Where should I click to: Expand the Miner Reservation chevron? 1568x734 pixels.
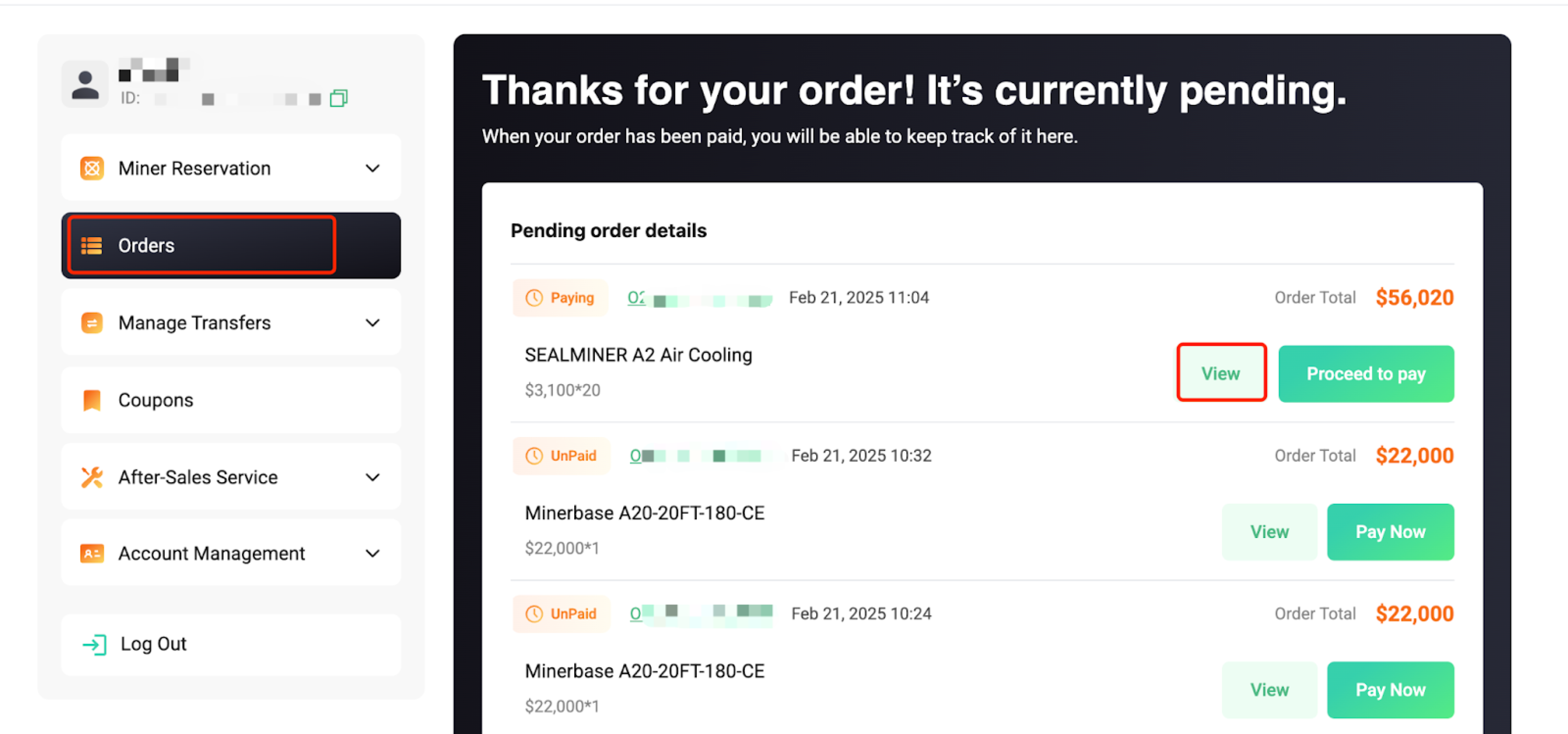point(372,168)
